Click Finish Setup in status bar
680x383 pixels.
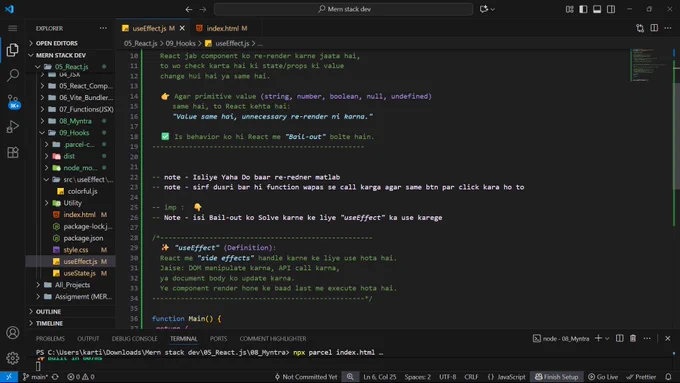pos(556,377)
